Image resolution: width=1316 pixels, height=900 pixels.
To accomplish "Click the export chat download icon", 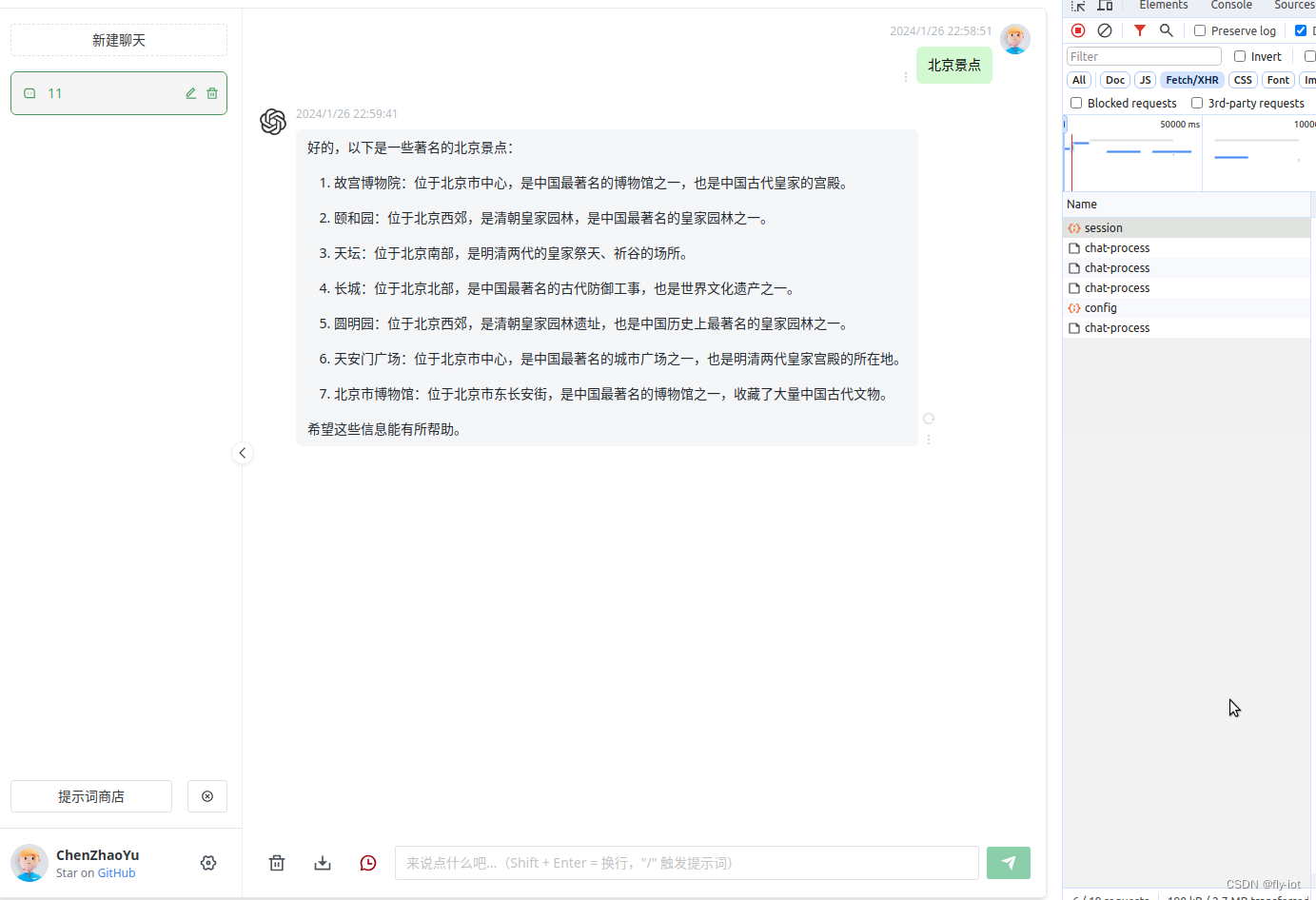I will (323, 863).
